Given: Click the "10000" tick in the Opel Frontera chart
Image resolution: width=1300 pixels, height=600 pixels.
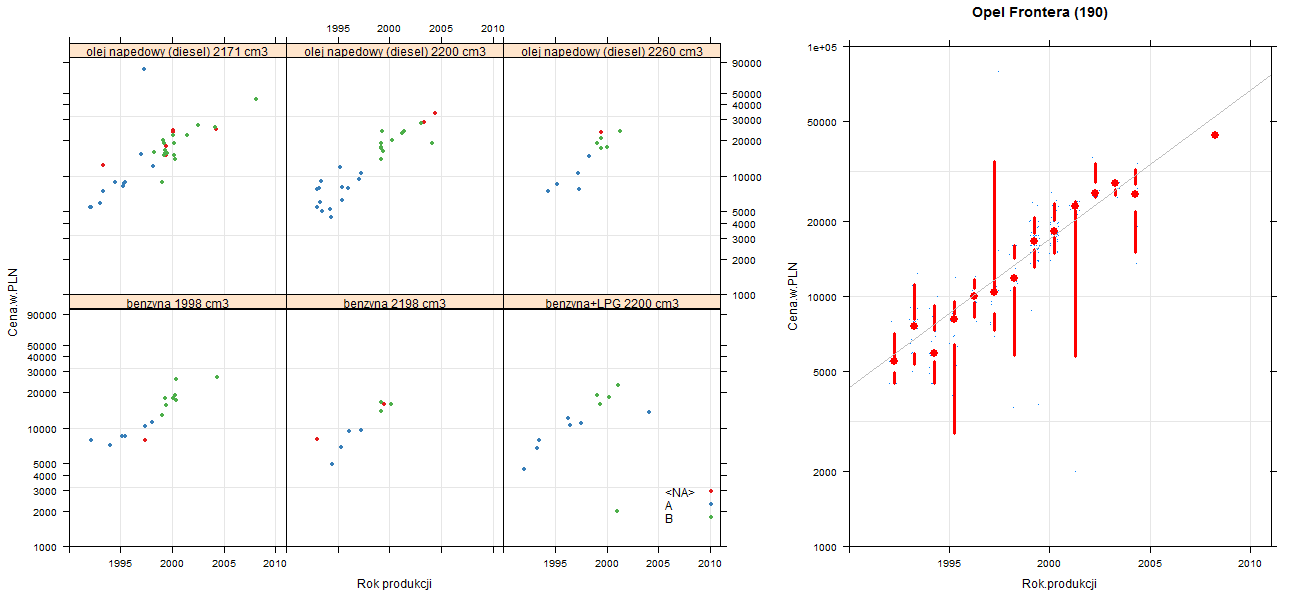Looking at the screenshot, I should [x=824, y=297].
